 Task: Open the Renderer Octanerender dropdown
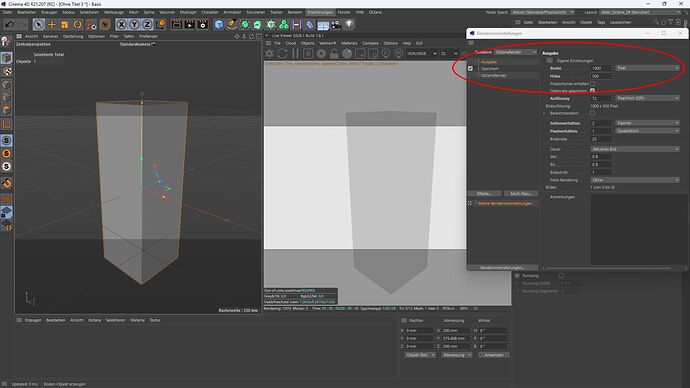(516, 52)
